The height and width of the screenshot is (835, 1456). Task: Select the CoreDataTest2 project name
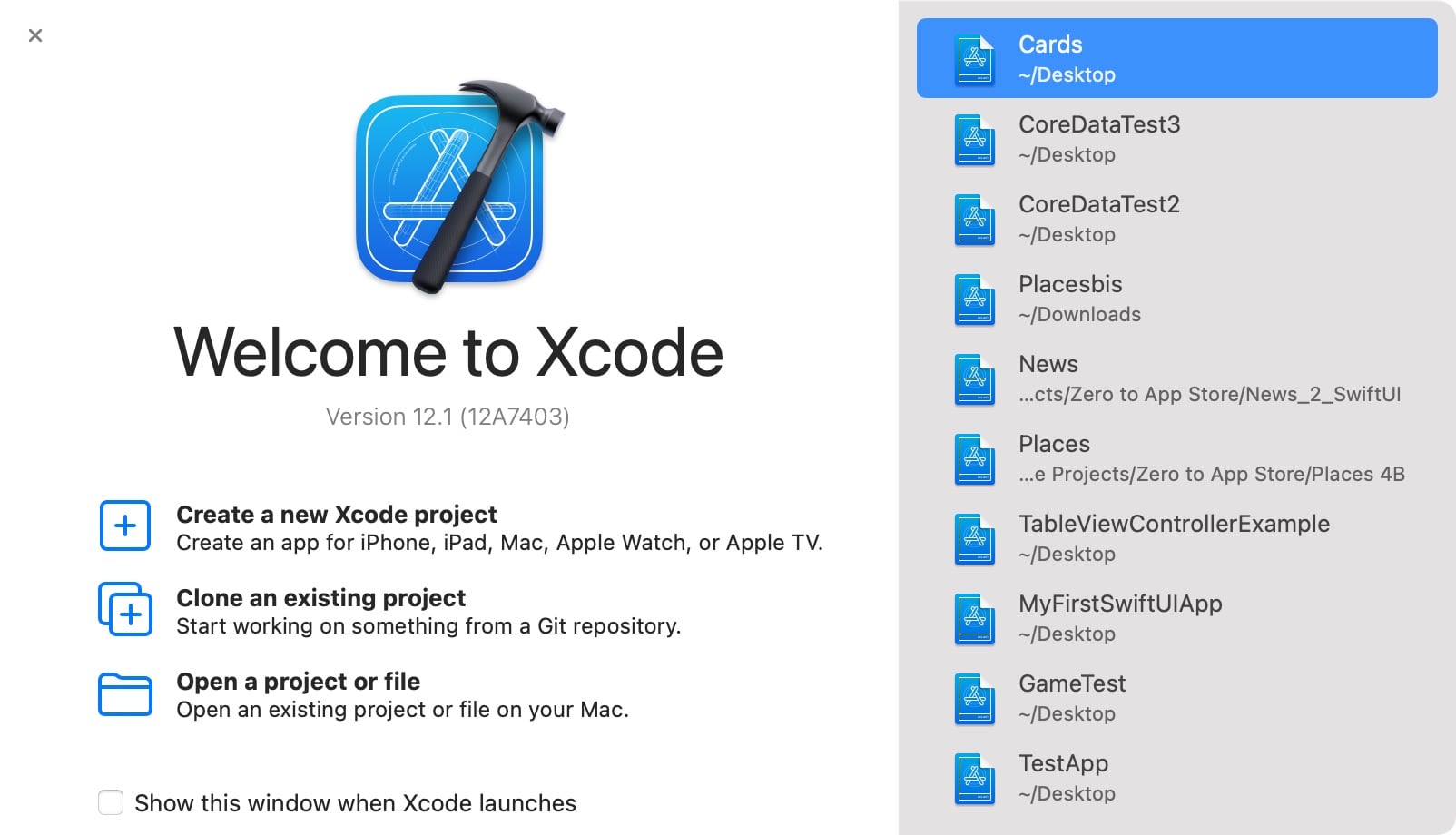(1099, 204)
